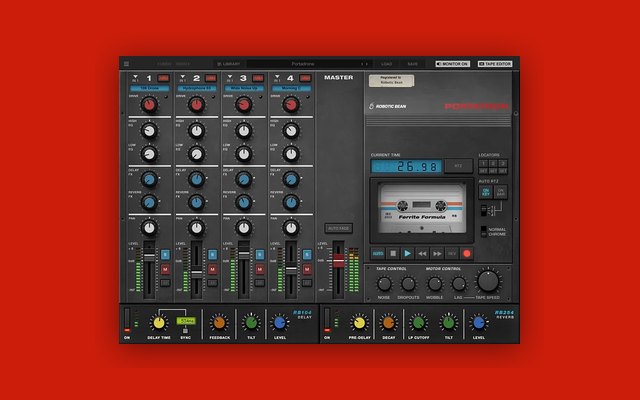This screenshot has height=400, width=640.
Task: Mute channel 2 with M button
Action: (x=212, y=269)
